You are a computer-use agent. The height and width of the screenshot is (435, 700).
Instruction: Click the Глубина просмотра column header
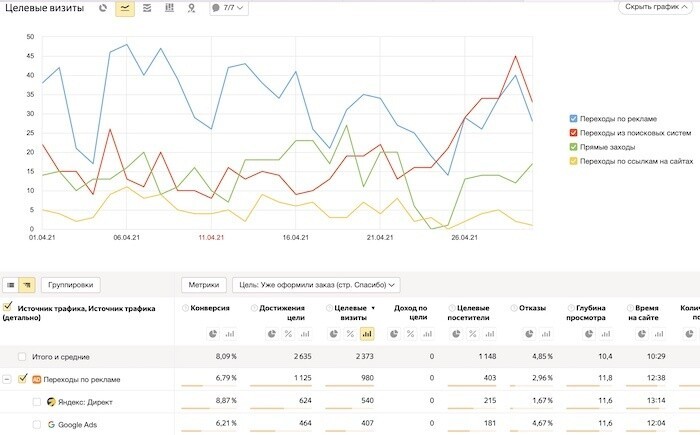(586, 313)
